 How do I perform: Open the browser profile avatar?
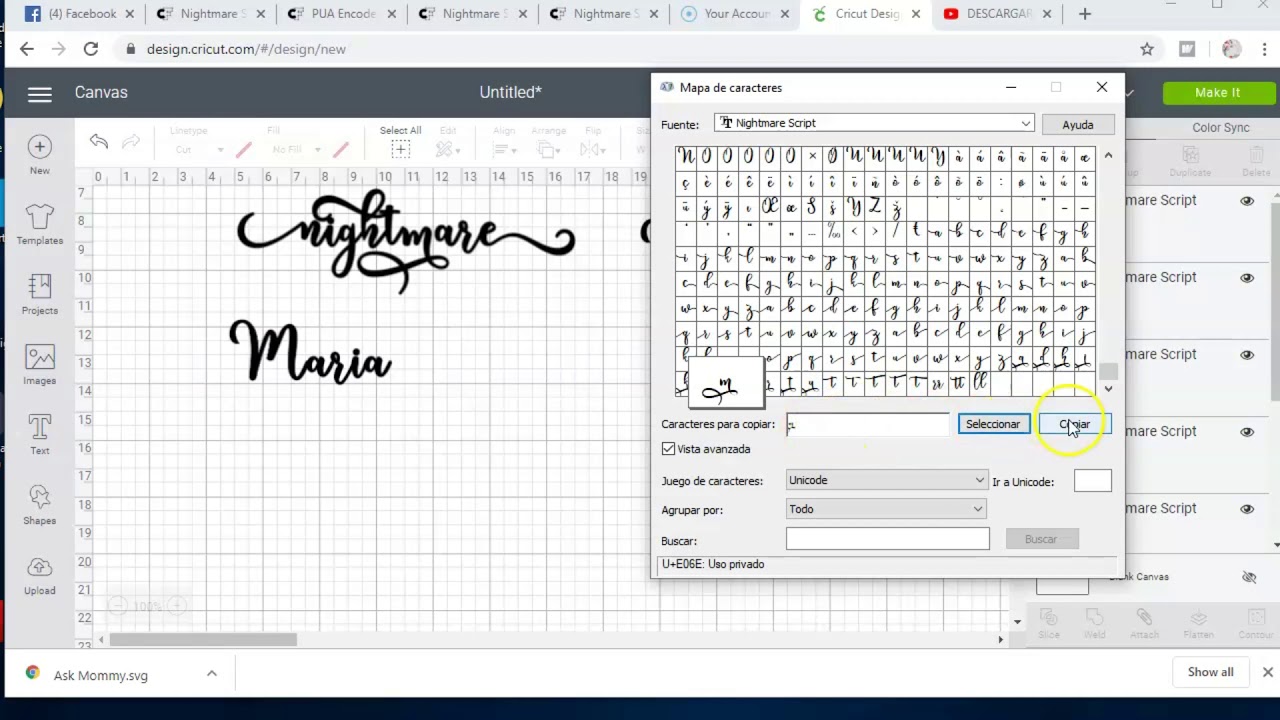pos(1231,49)
